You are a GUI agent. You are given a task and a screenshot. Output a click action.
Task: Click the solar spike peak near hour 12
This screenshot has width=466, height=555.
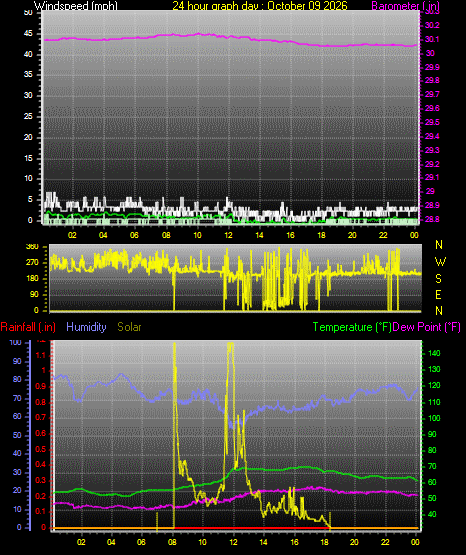pyautogui.click(x=230, y=344)
